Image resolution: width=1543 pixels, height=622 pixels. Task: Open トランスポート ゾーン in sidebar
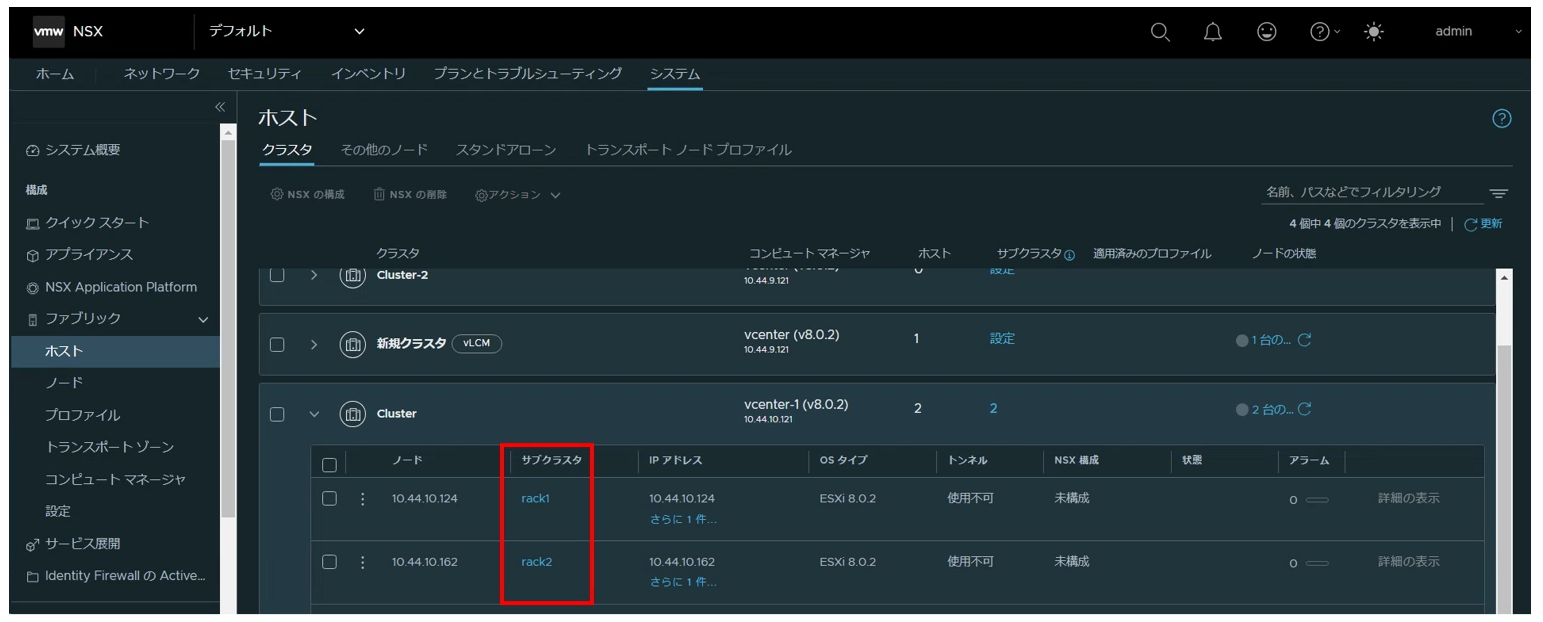pyautogui.click(x=109, y=447)
